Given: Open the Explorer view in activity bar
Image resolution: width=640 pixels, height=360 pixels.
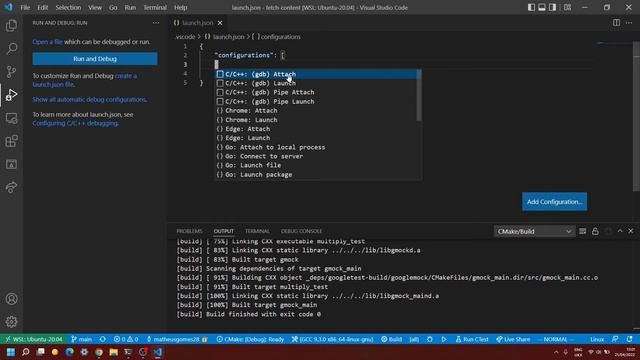Looking at the screenshot, I should click(11, 26).
